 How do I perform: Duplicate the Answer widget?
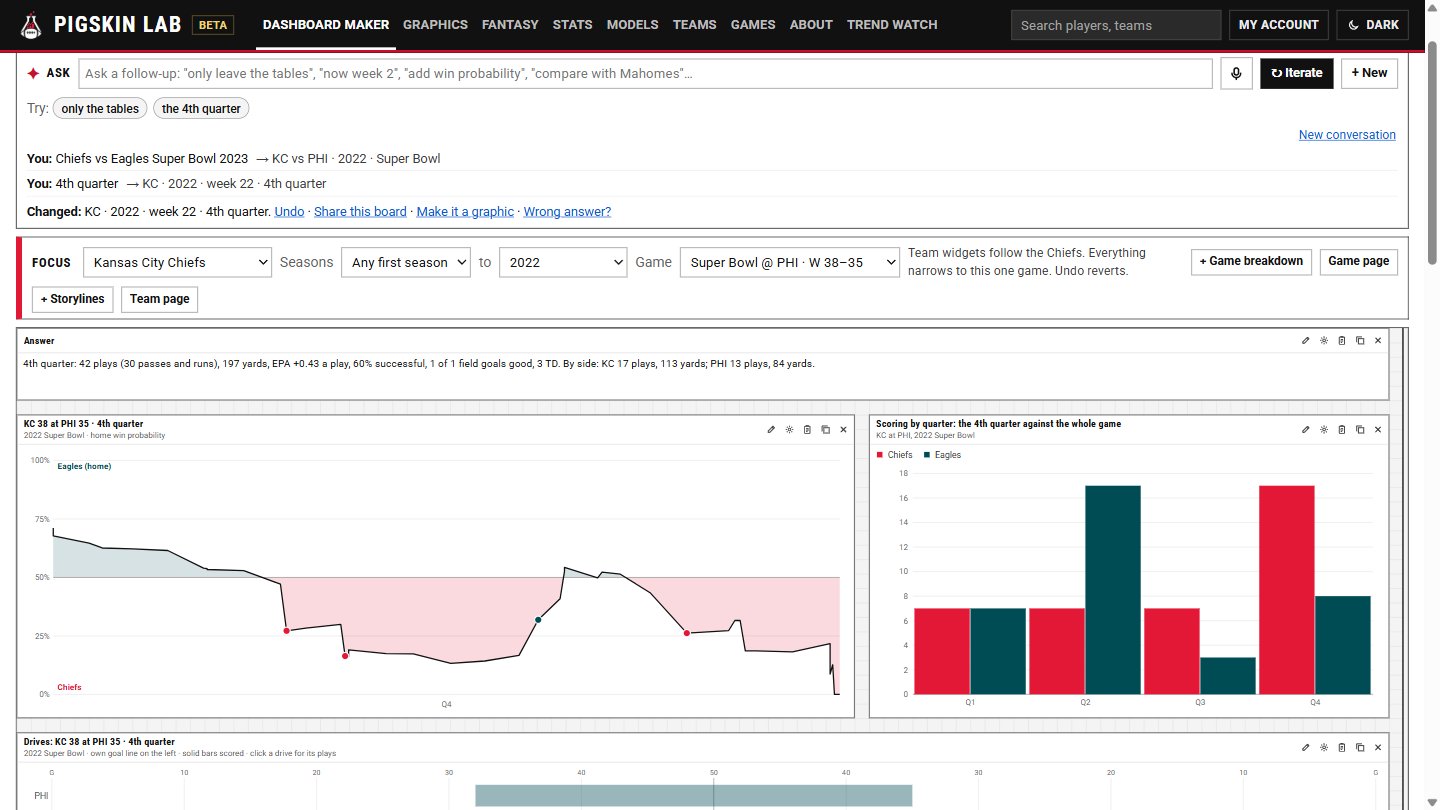1360,341
